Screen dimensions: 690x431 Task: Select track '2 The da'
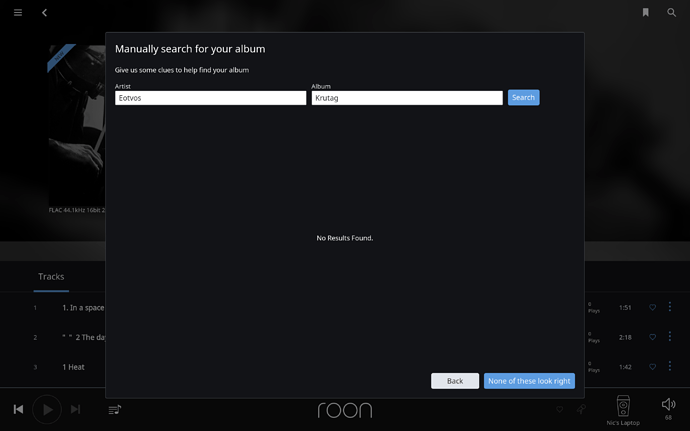pos(84,337)
